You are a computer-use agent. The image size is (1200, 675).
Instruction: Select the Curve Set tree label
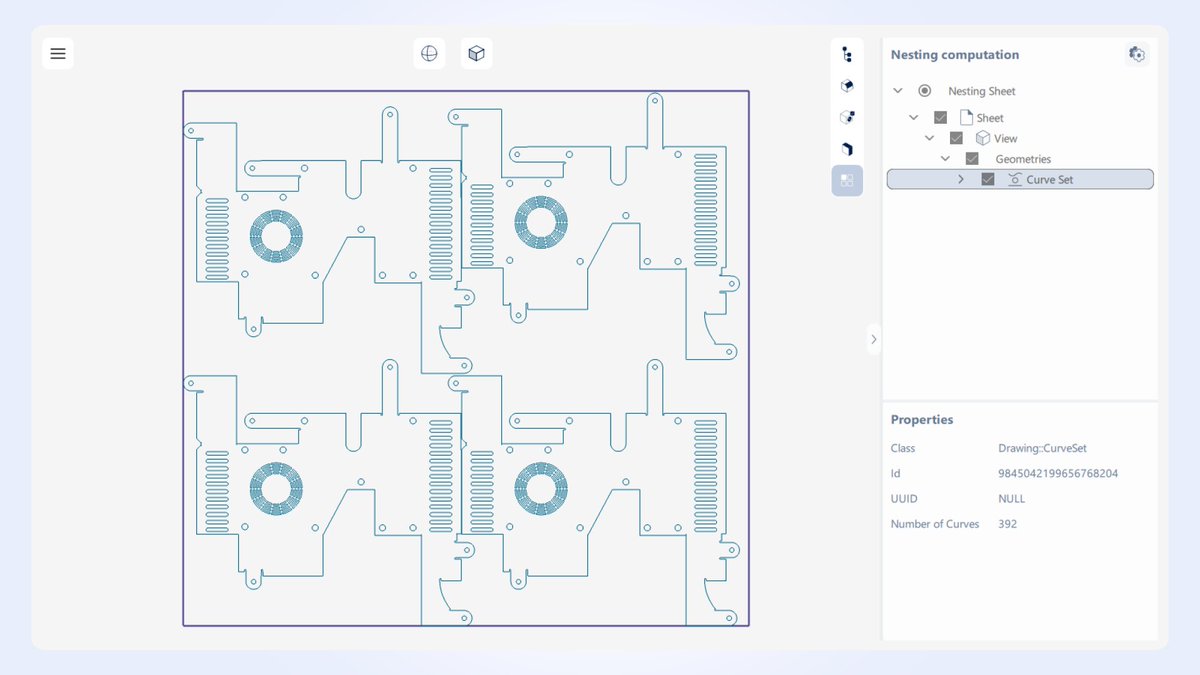pos(1050,180)
